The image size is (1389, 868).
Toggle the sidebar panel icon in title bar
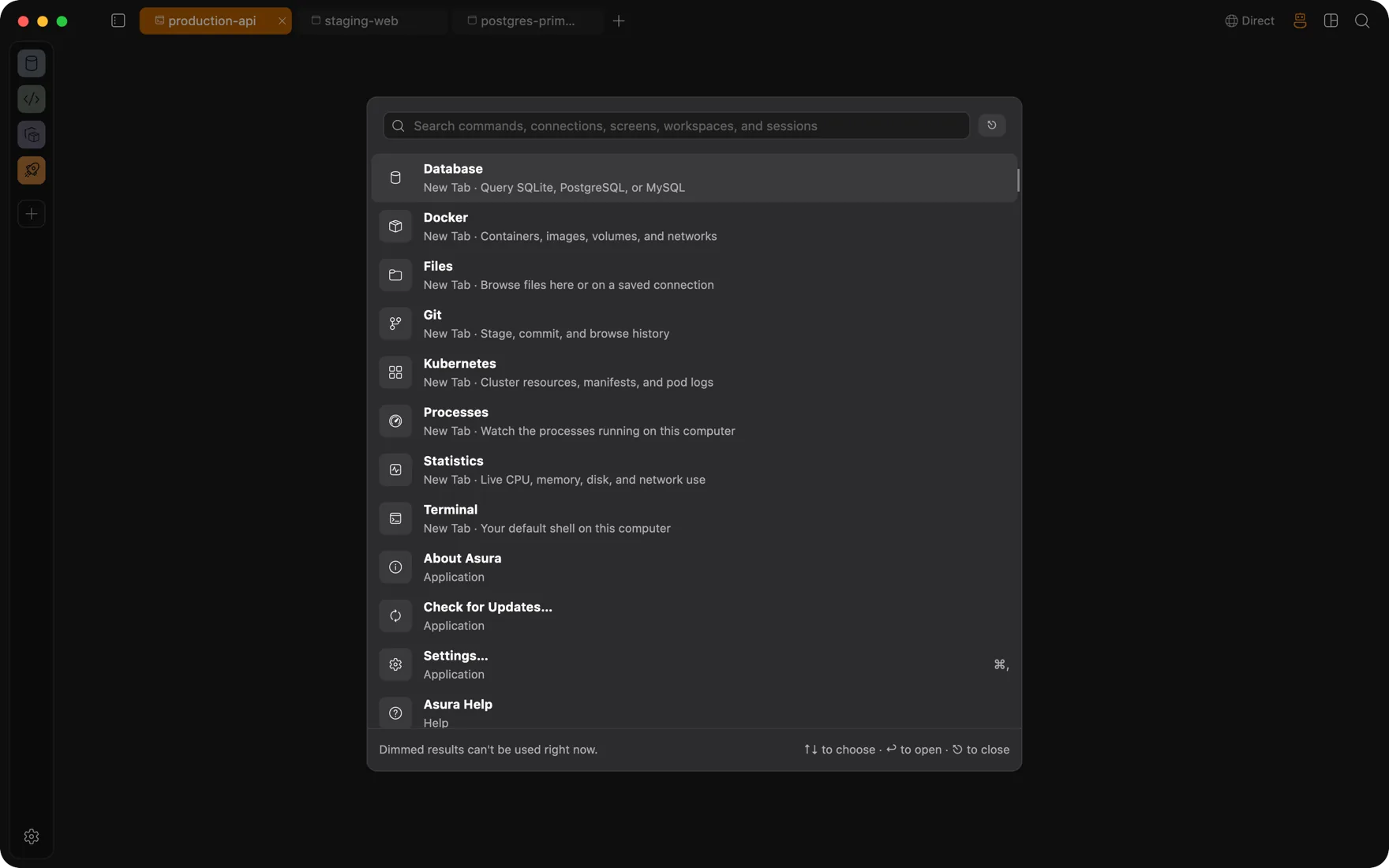118,21
